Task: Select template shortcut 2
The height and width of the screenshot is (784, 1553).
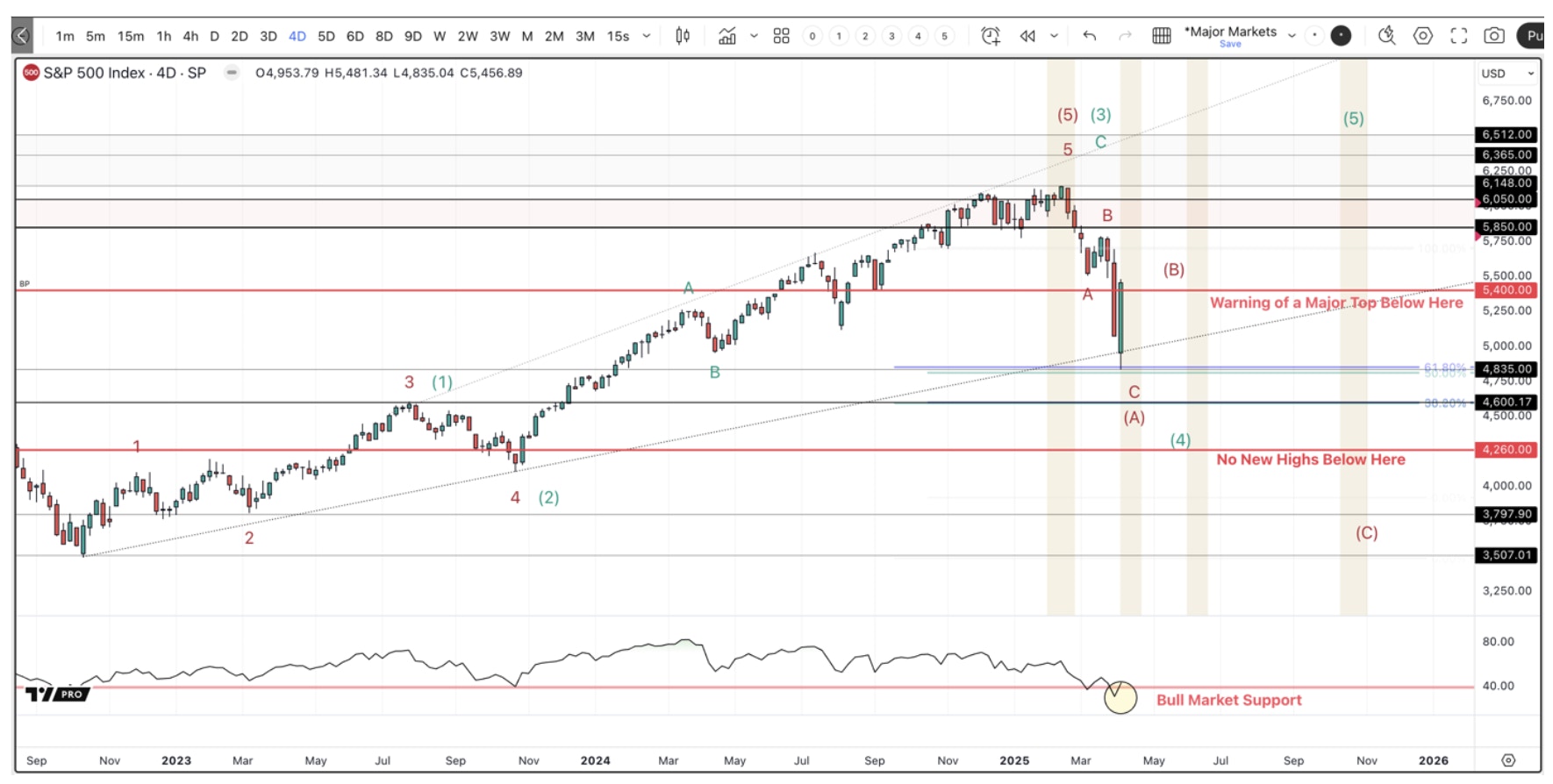Action: [865, 36]
